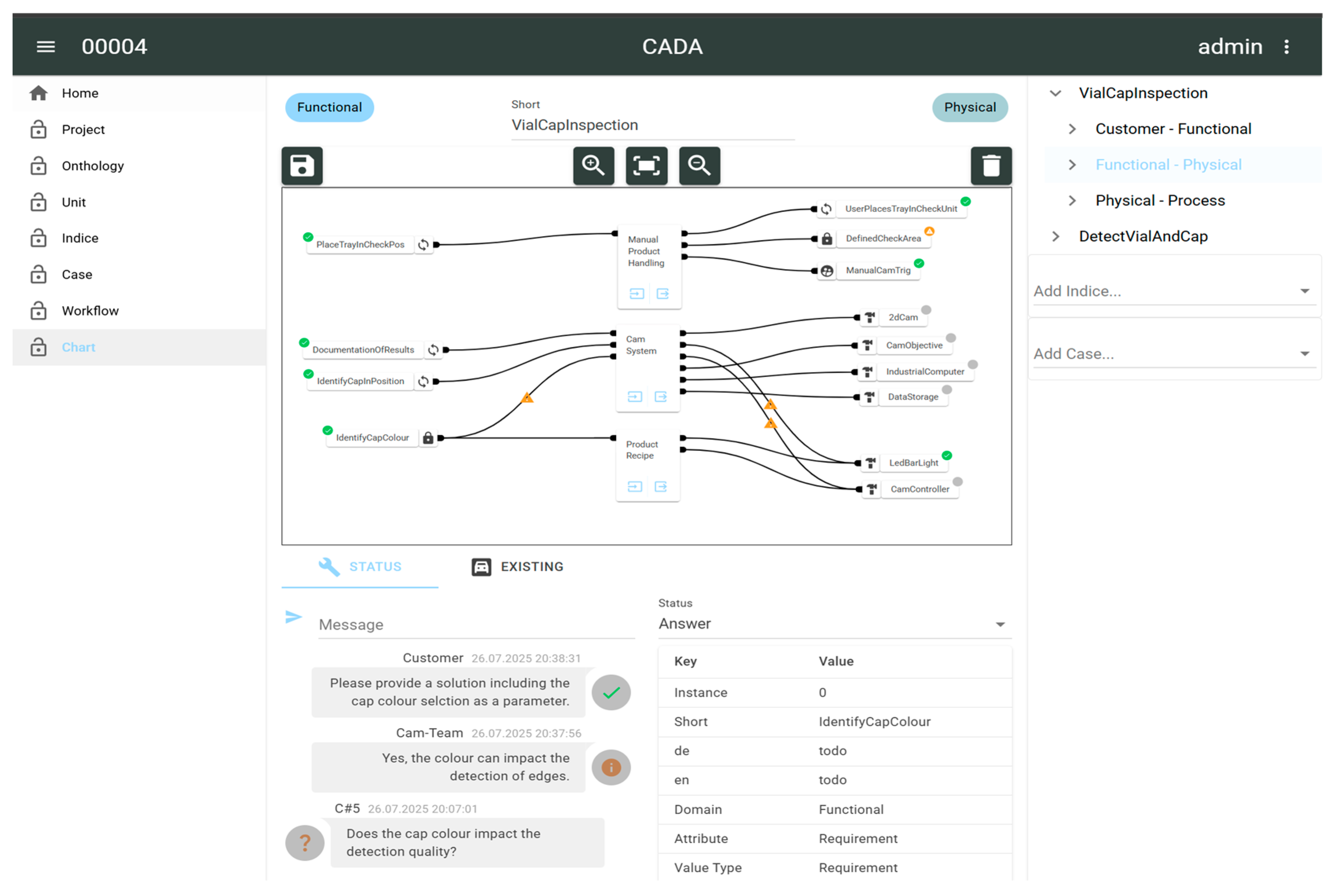Viewport: 1331px width, 896px height.
Task: Go to Home in the sidebar
Action: coord(80,93)
